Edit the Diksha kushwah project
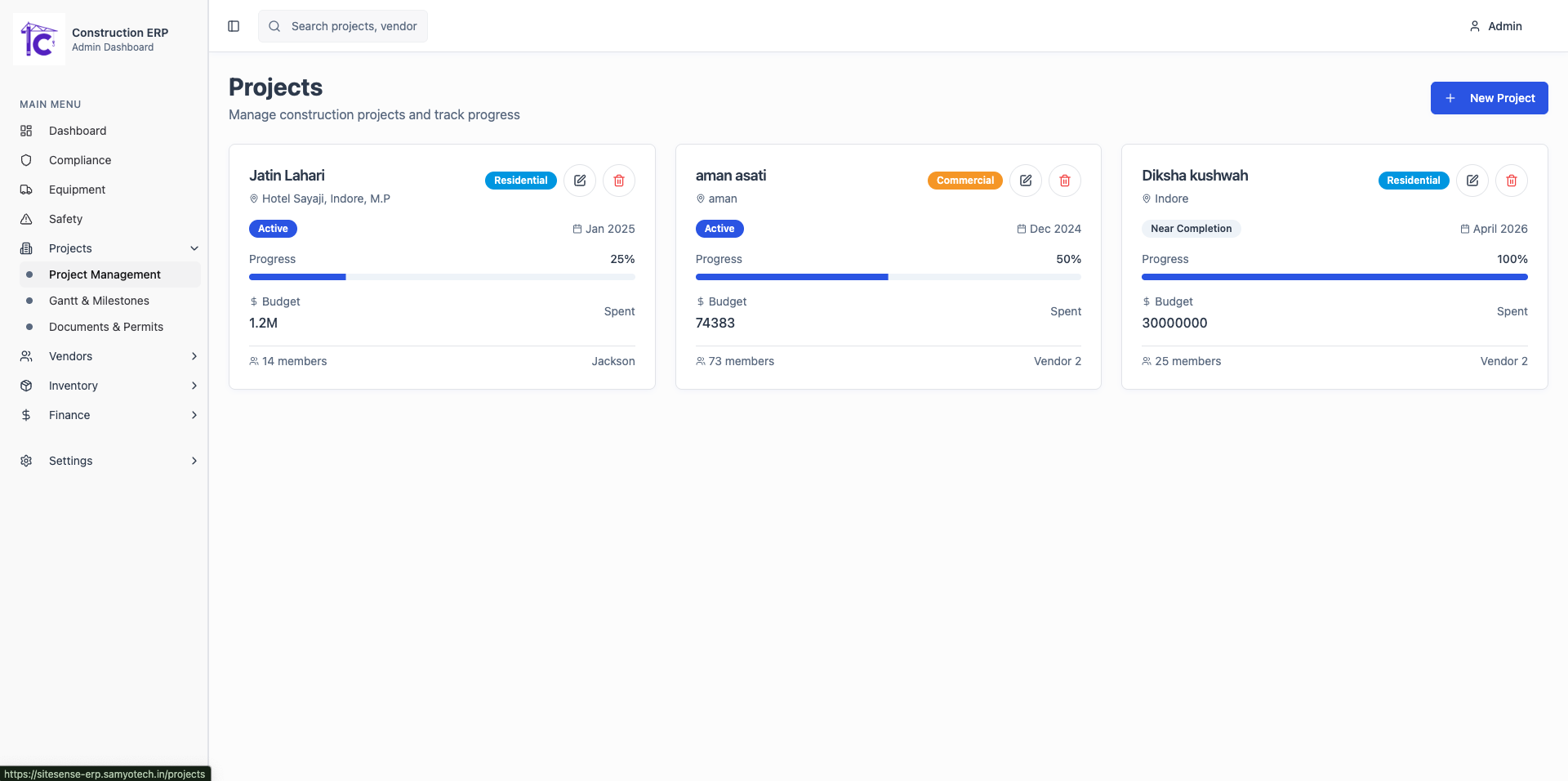This screenshot has height=781, width=1568. tap(1472, 181)
